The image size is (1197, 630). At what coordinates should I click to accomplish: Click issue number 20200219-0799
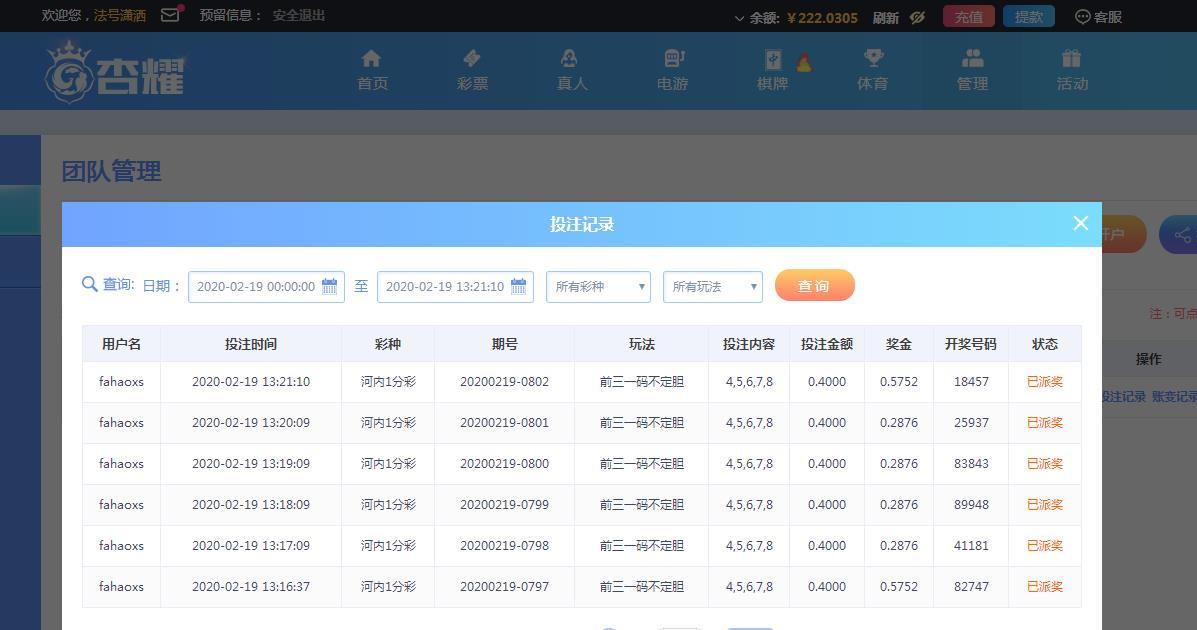(505, 505)
